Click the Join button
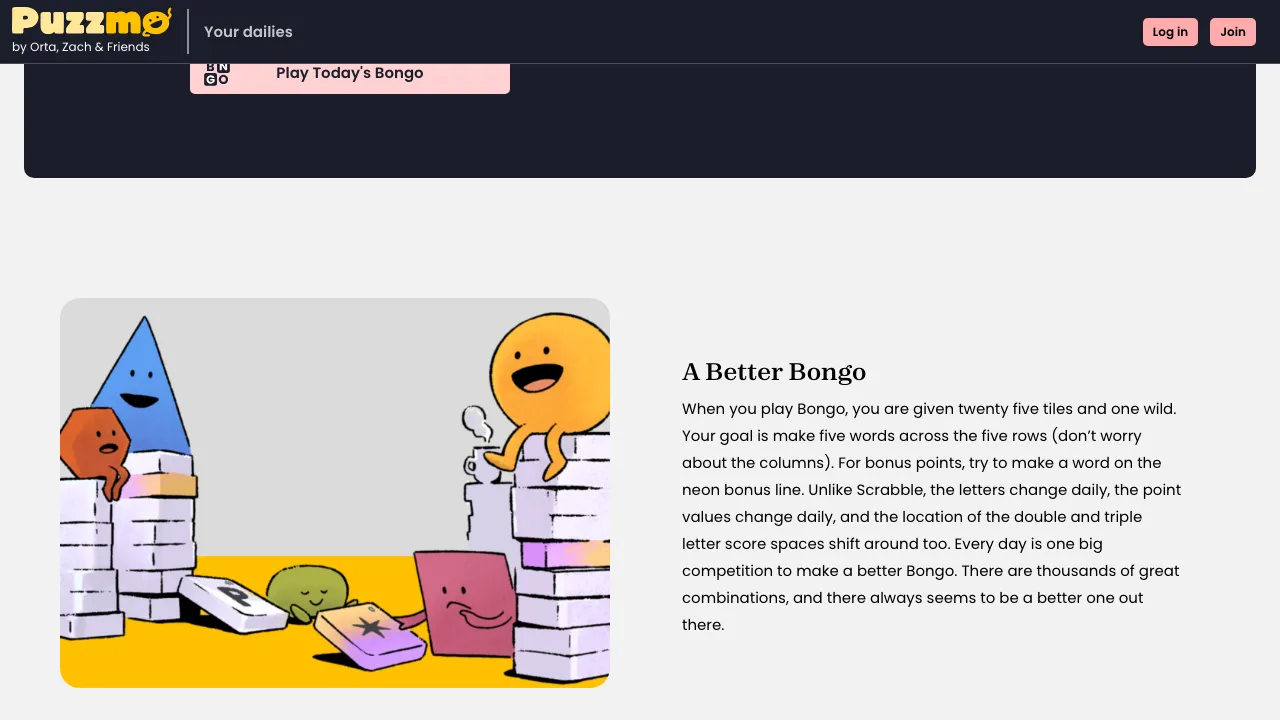Screen dimensions: 1280x720 pyautogui.click(x=1233, y=32)
